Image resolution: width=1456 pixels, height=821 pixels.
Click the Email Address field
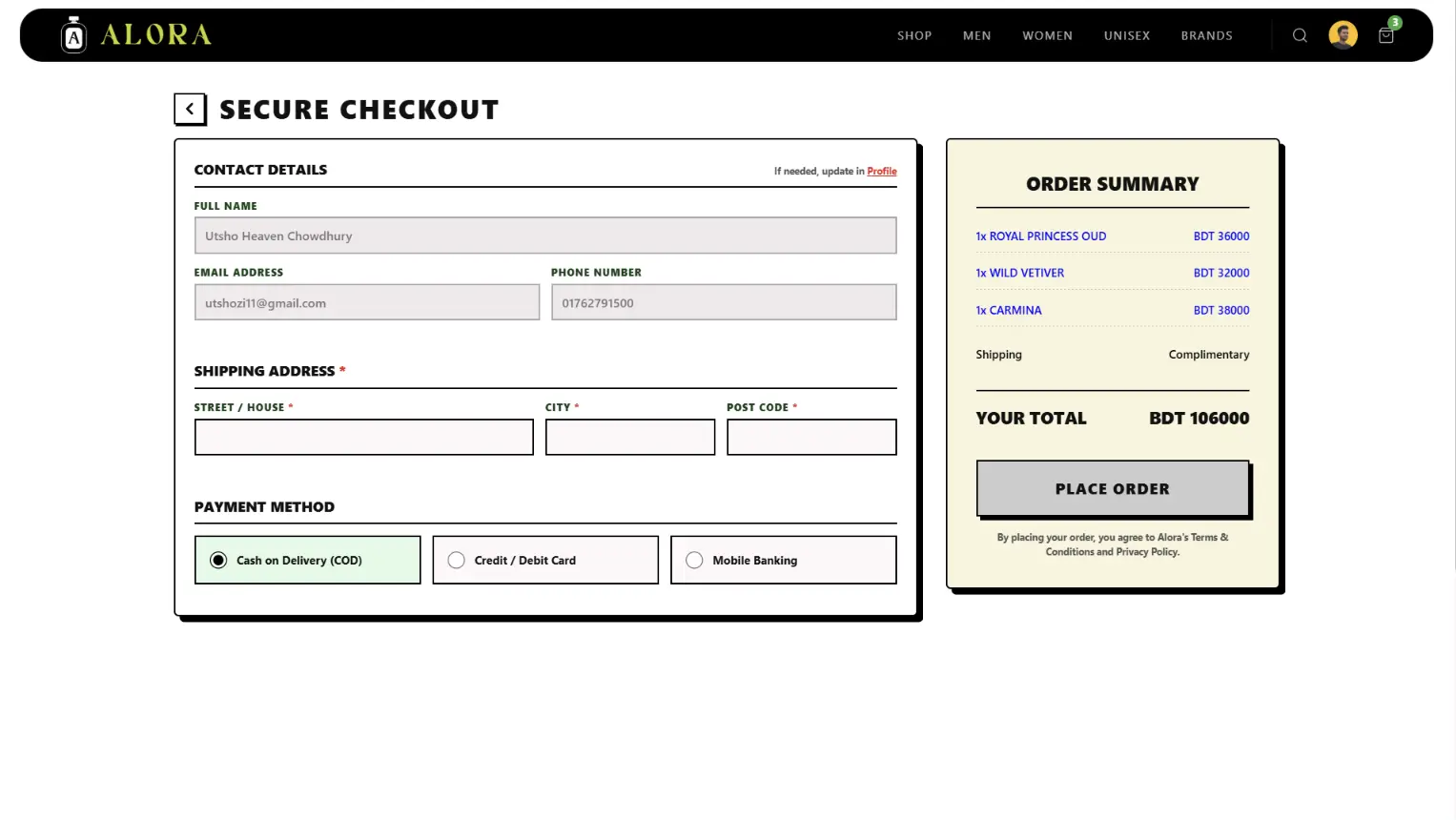366,302
